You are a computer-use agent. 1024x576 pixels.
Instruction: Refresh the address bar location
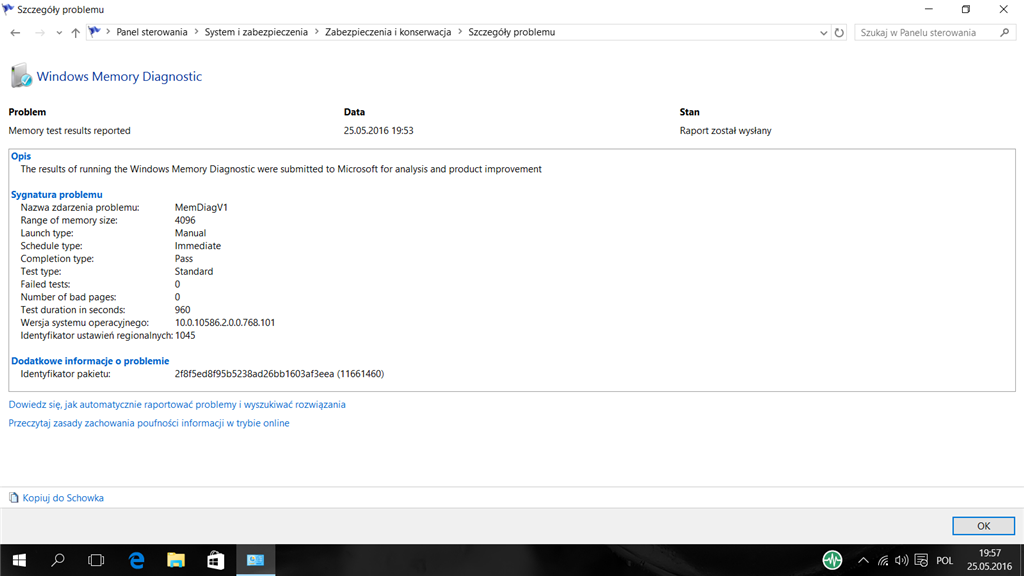click(x=839, y=33)
